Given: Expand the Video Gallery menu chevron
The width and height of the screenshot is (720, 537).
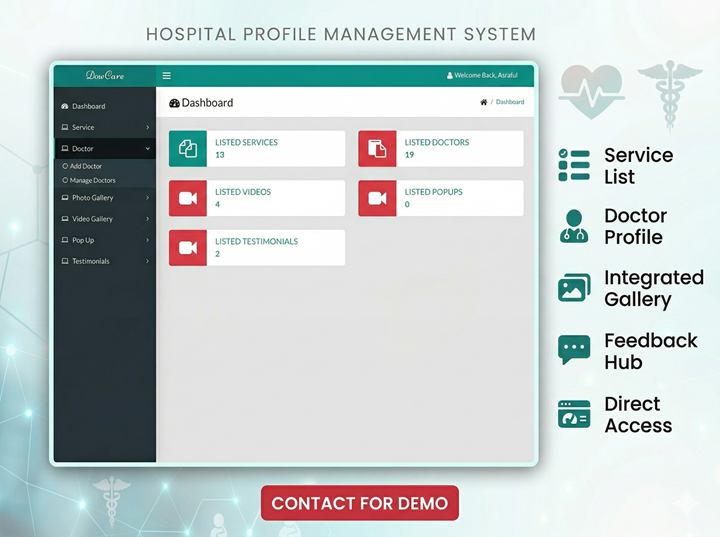Looking at the screenshot, I should click(147, 219).
